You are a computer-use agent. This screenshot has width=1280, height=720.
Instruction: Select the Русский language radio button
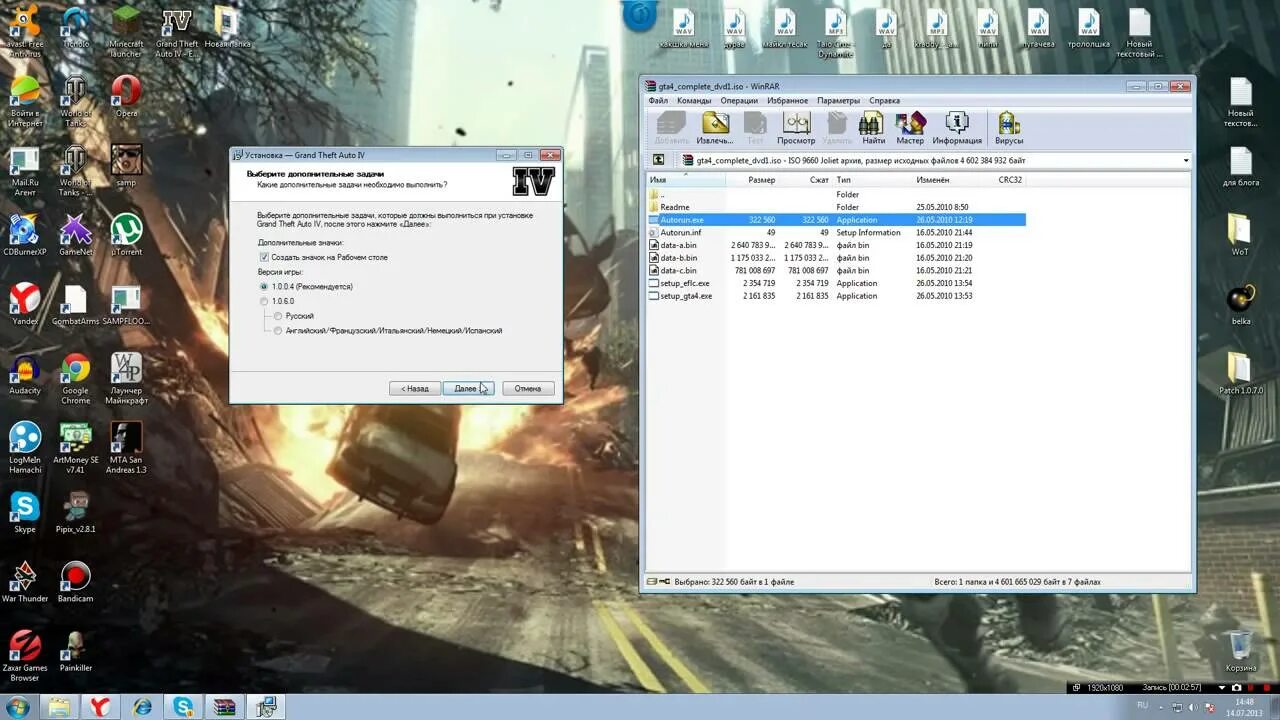click(x=278, y=316)
